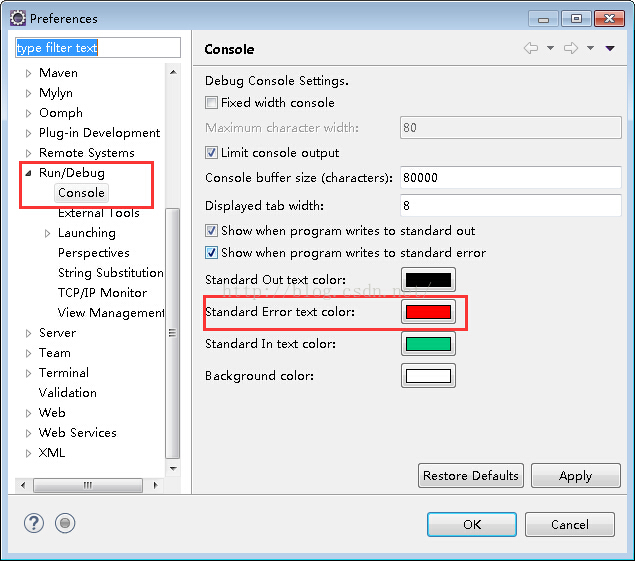Click the preference recording round icon

[65, 523]
